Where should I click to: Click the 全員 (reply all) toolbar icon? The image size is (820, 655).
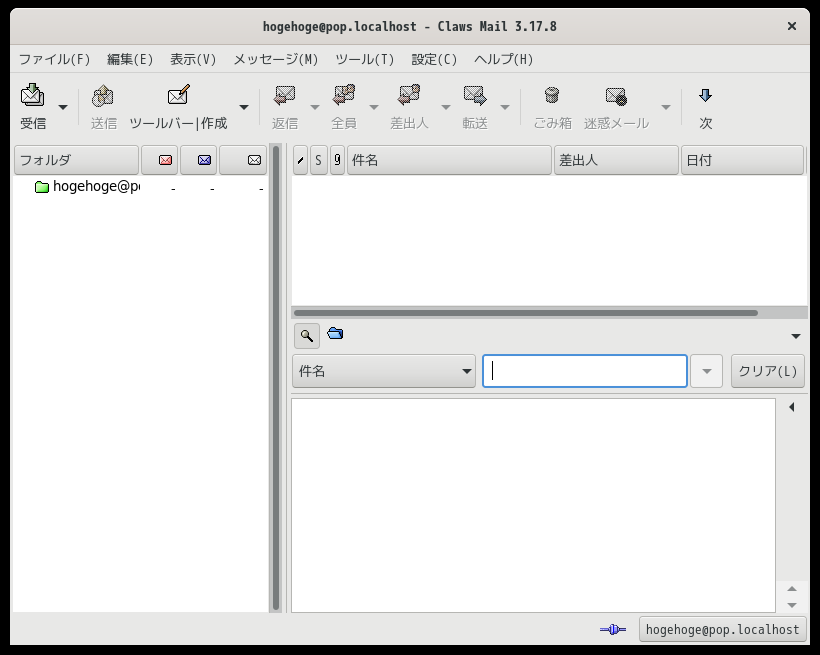tap(344, 96)
